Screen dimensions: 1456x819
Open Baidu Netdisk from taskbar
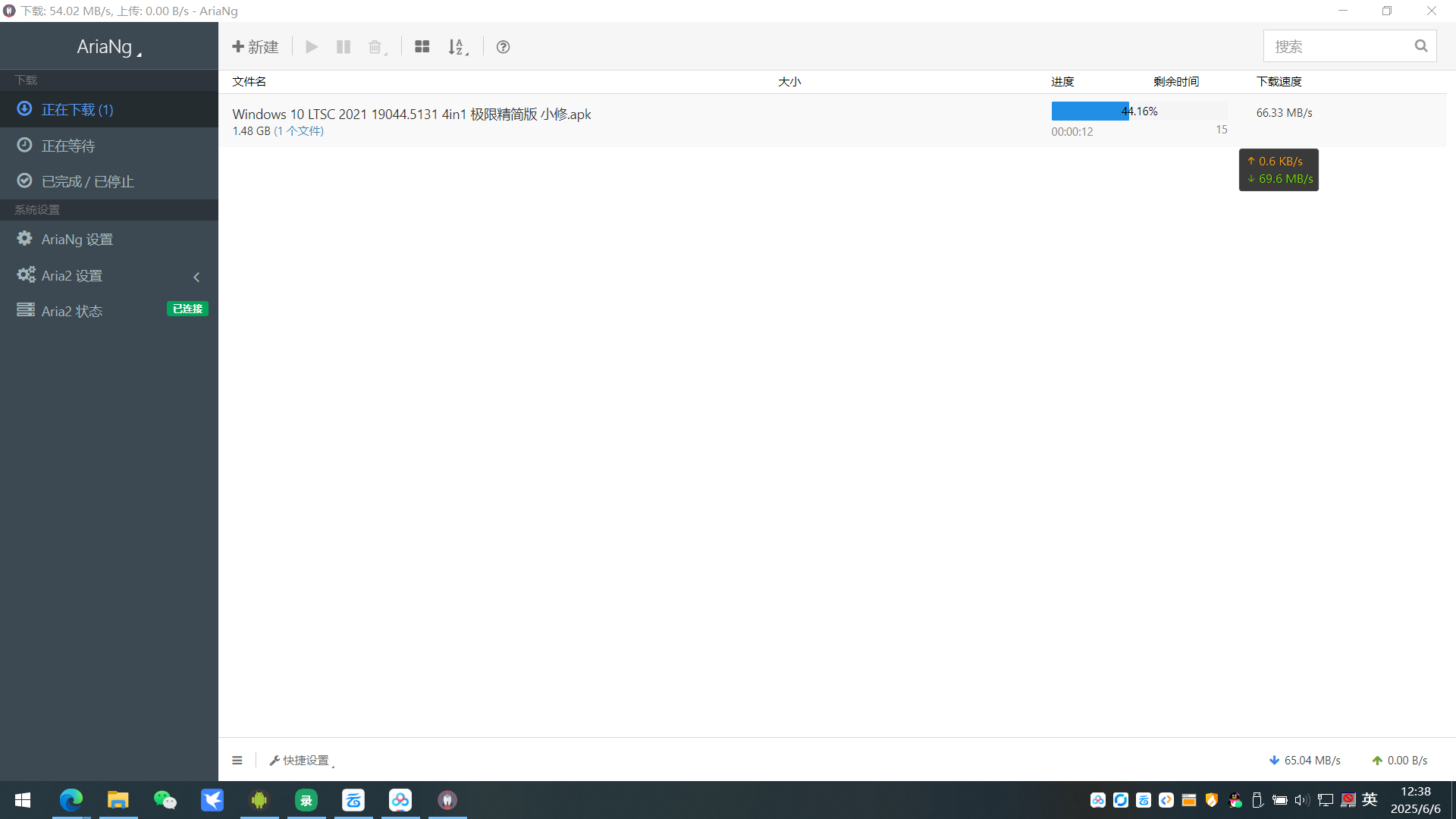pyautogui.click(x=400, y=800)
